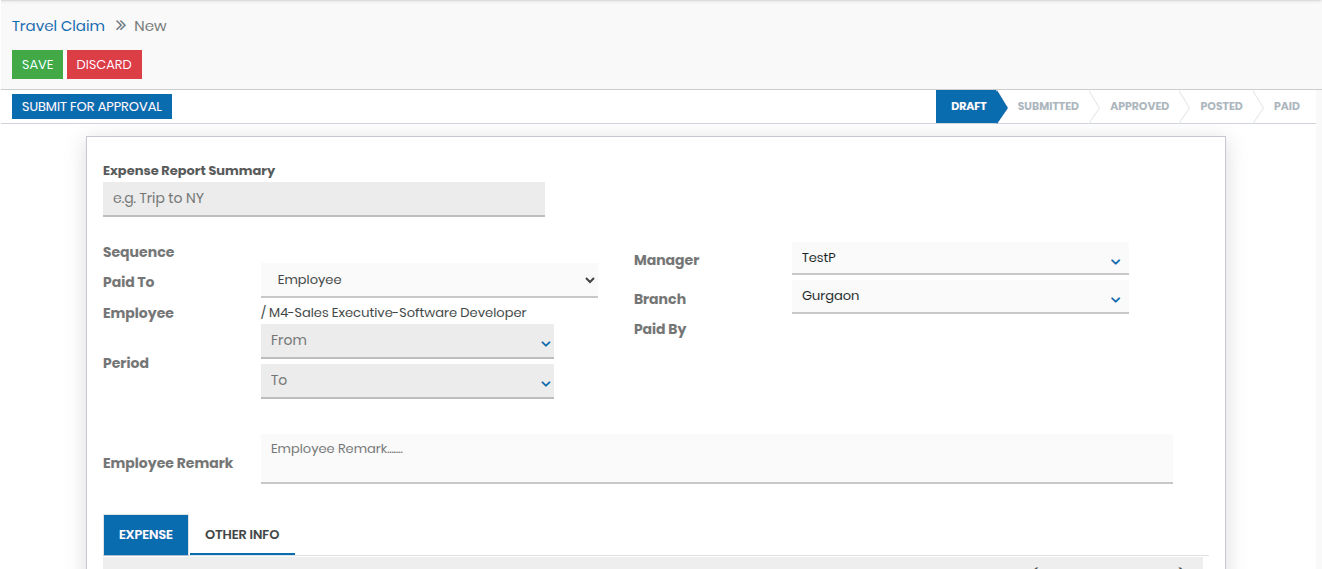
Task: Open the Paid To dropdown
Action: pyautogui.click(x=429, y=280)
